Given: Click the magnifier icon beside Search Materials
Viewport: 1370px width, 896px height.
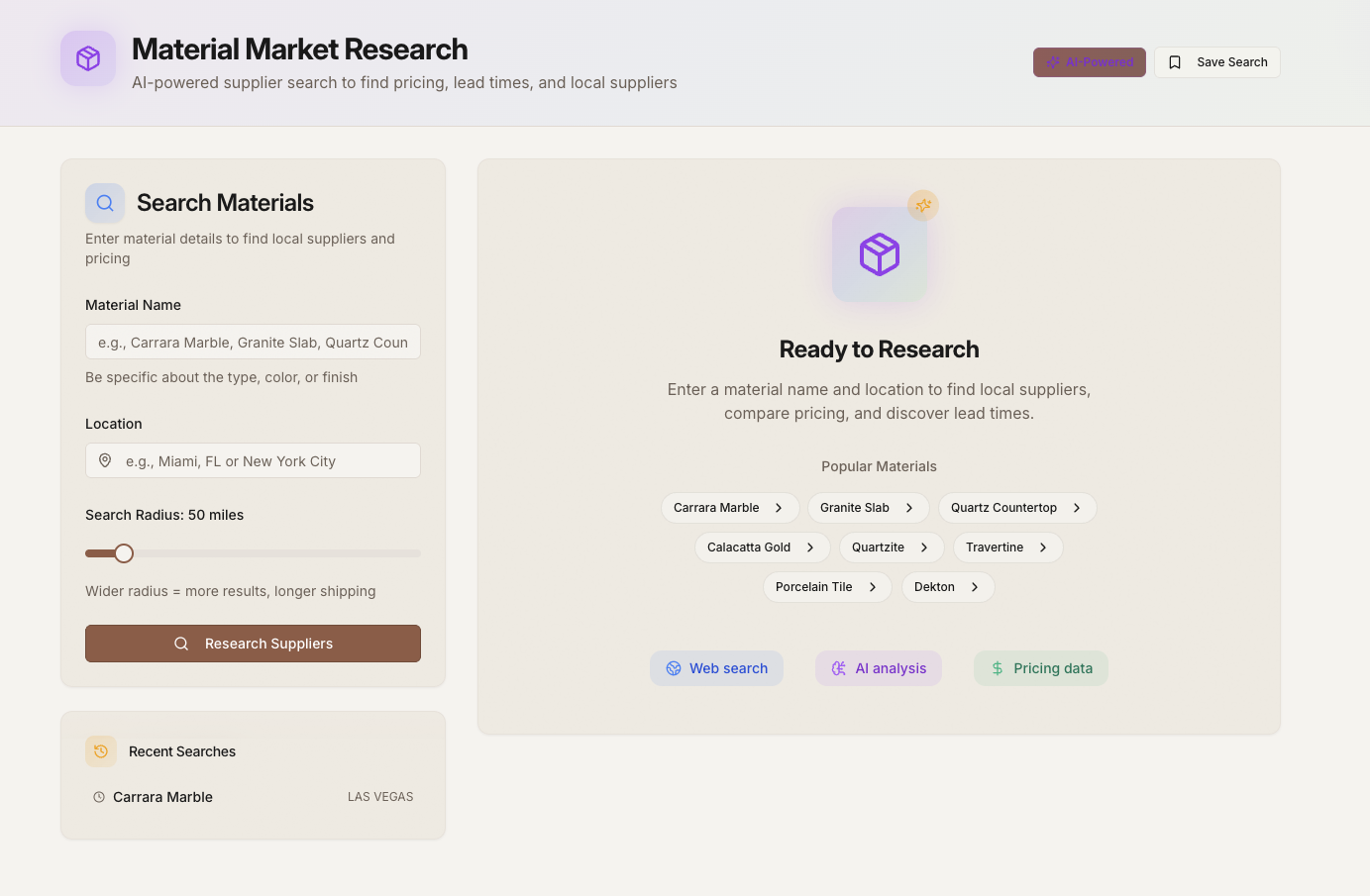Looking at the screenshot, I should click(x=105, y=203).
